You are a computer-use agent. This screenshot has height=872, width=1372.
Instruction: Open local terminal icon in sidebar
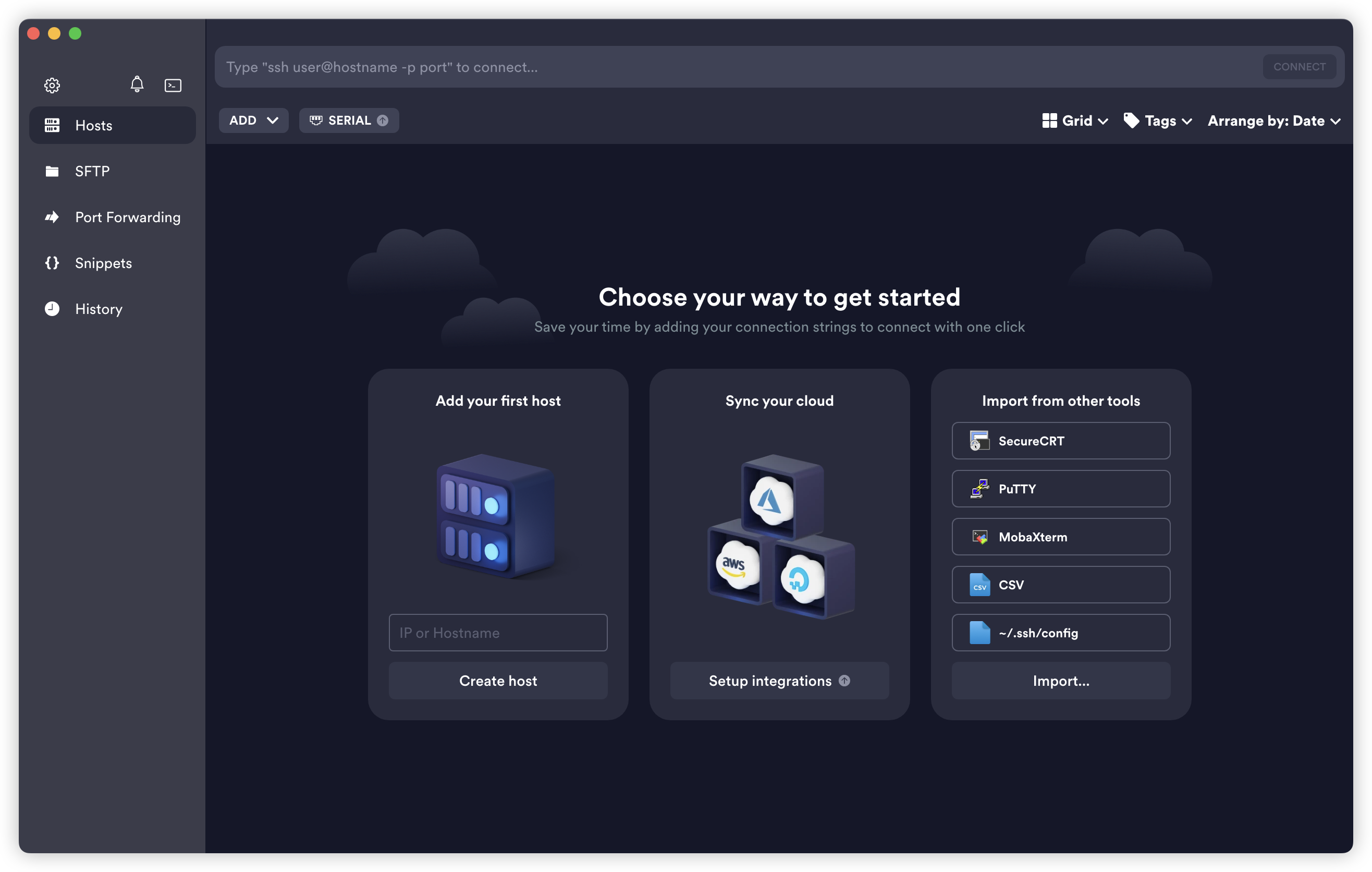(x=173, y=86)
